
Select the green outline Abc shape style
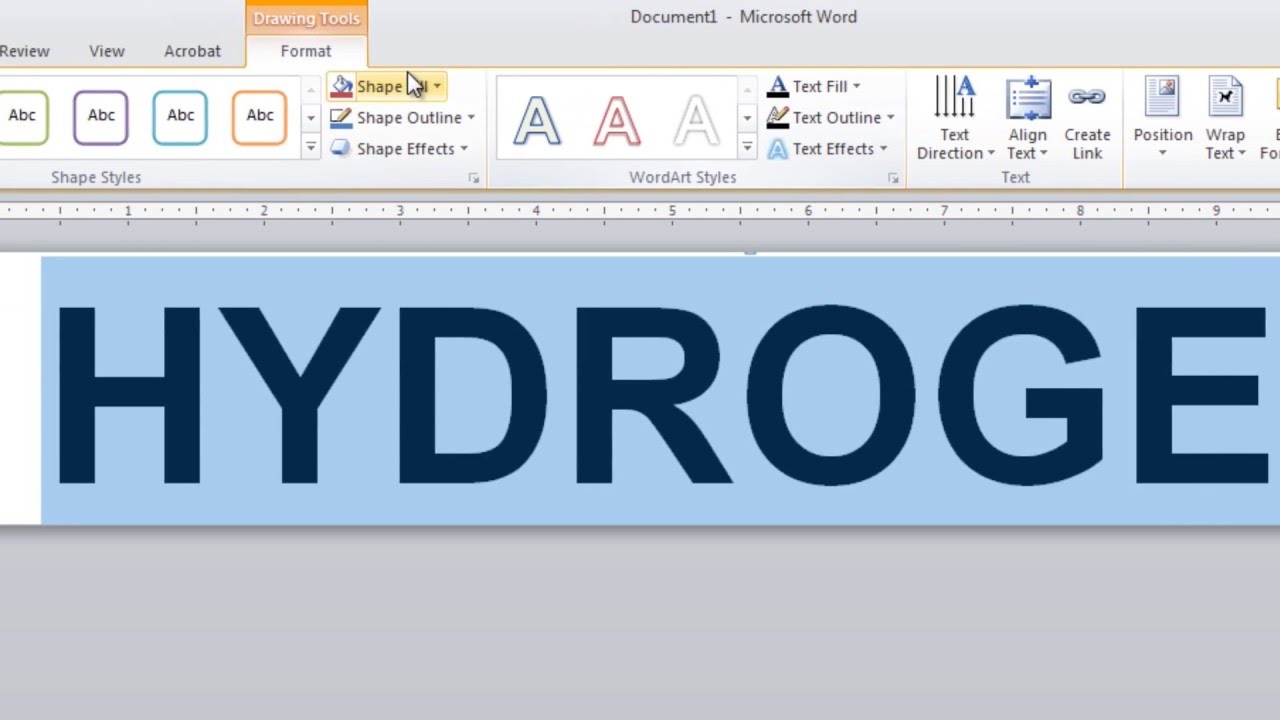coord(23,117)
